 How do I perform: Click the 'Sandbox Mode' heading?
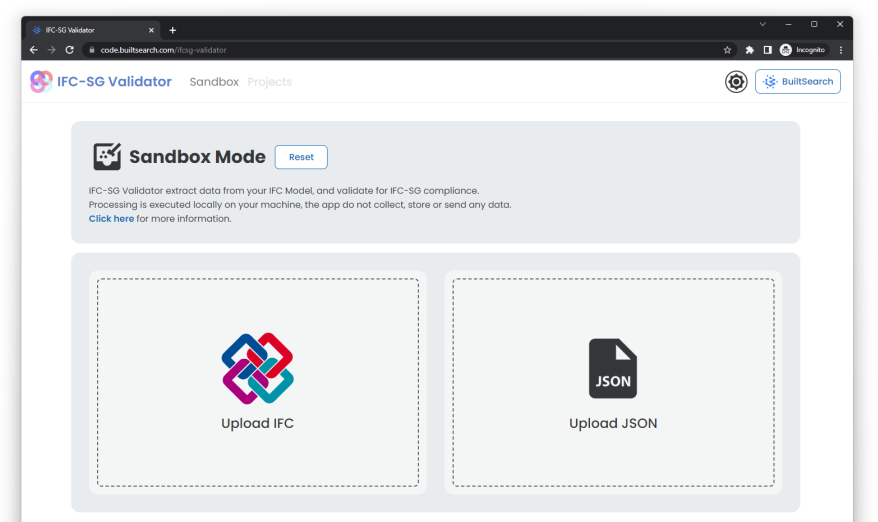point(197,156)
